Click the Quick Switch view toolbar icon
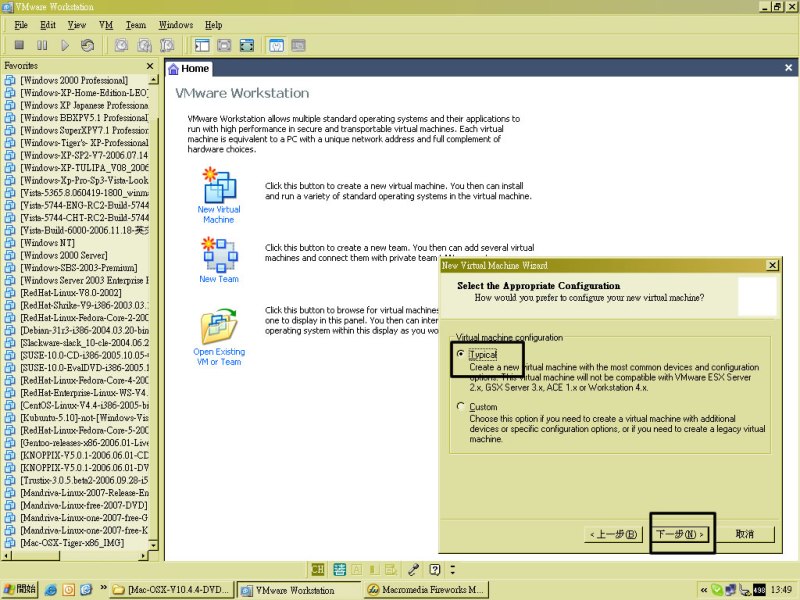The image size is (800, 600). tap(224, 45)
